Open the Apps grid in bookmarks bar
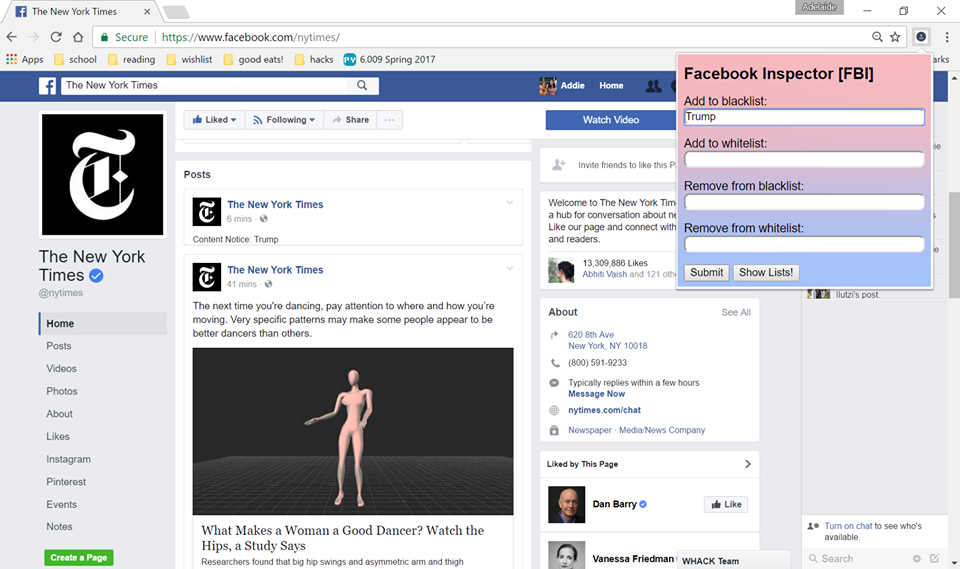The width and height of the screenshot is (960, 569). pos(24,59)
